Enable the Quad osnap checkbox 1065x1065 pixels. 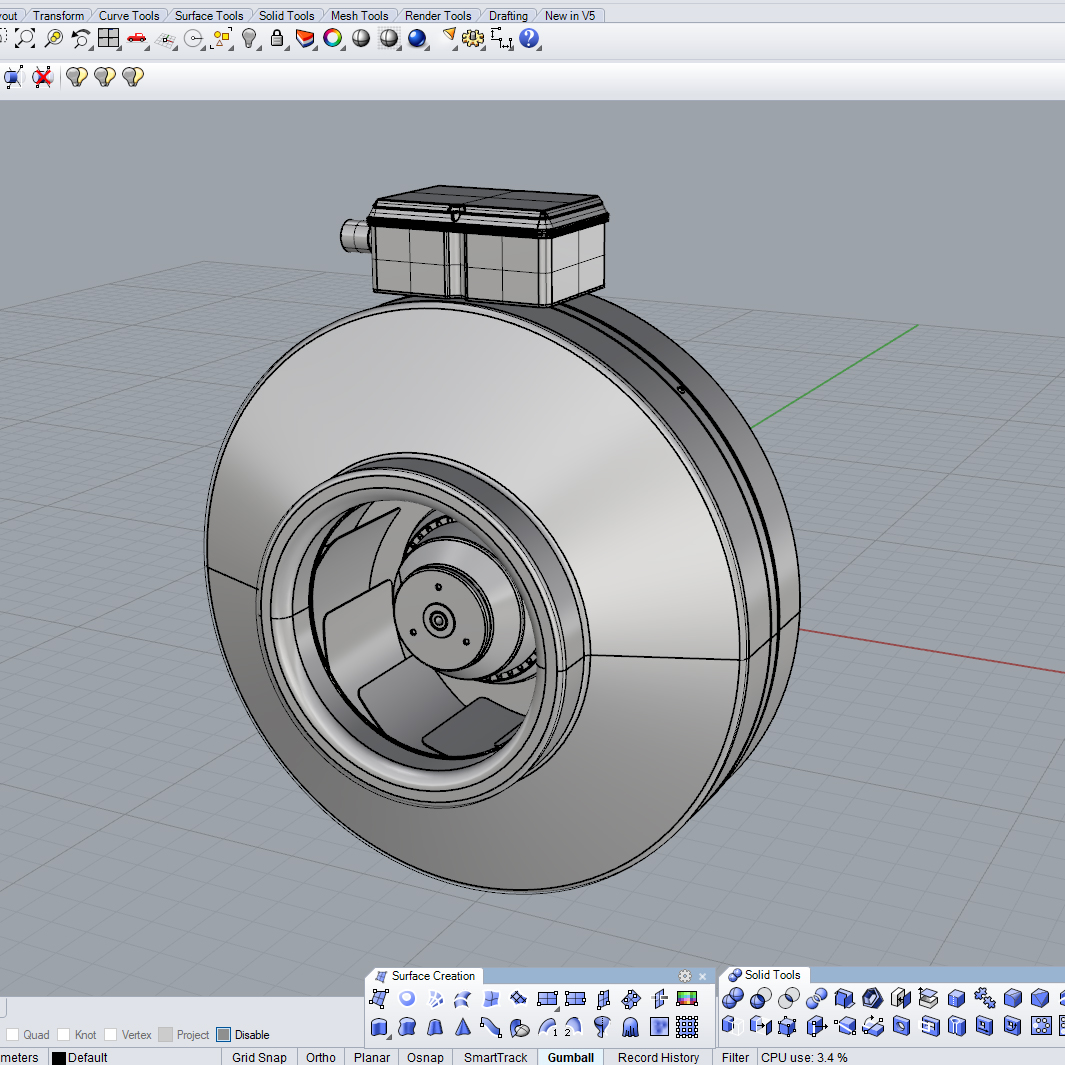point(12,1035)
